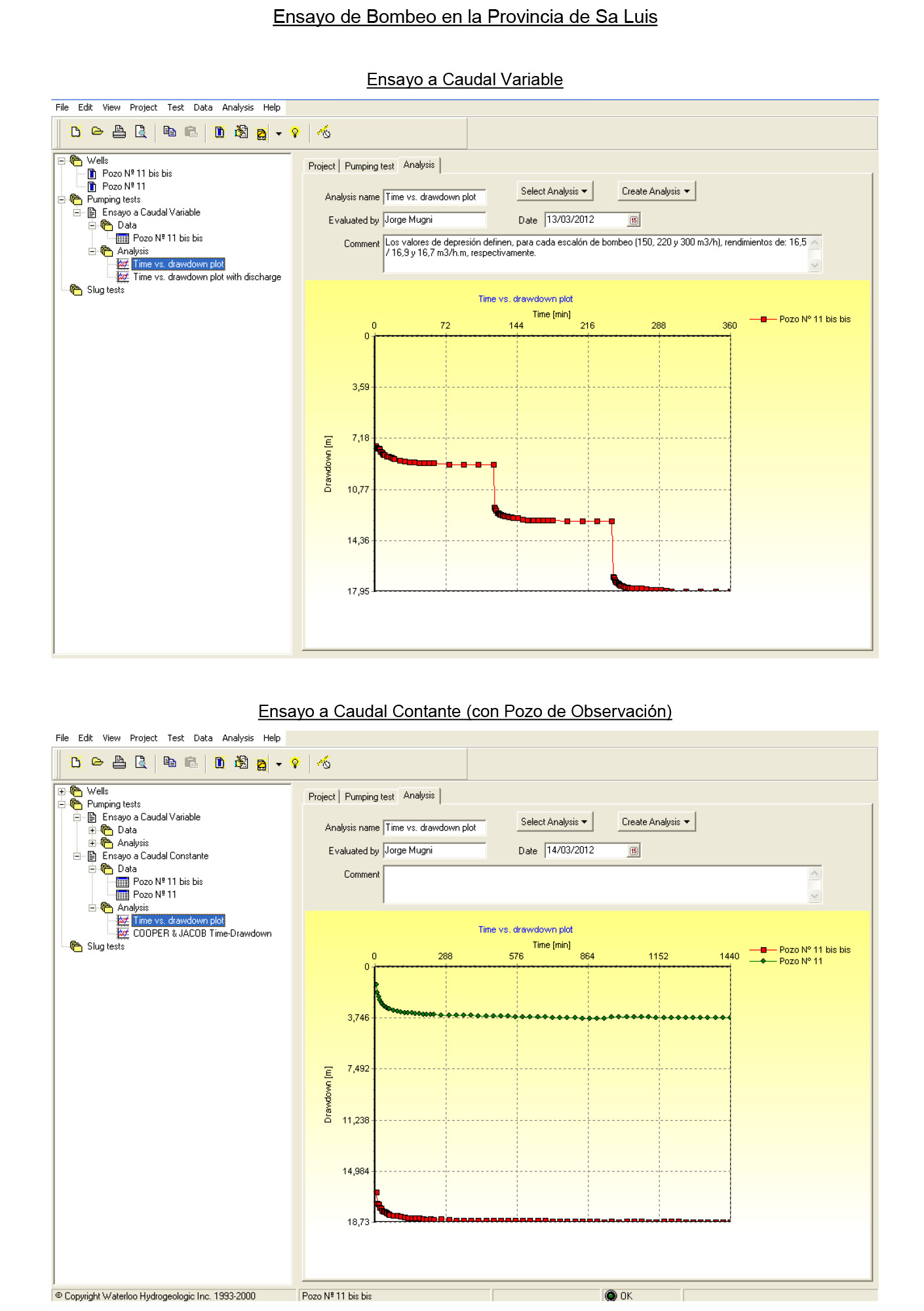This screenshot has width=924, height=1311.
Task: Click Create Analysis button in upper screenshot
Action: coord(656,191)
